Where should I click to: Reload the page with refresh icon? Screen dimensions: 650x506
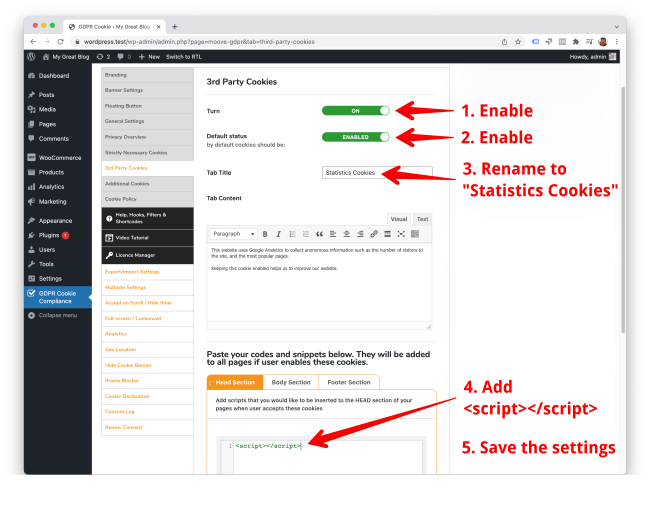[61, 41]
